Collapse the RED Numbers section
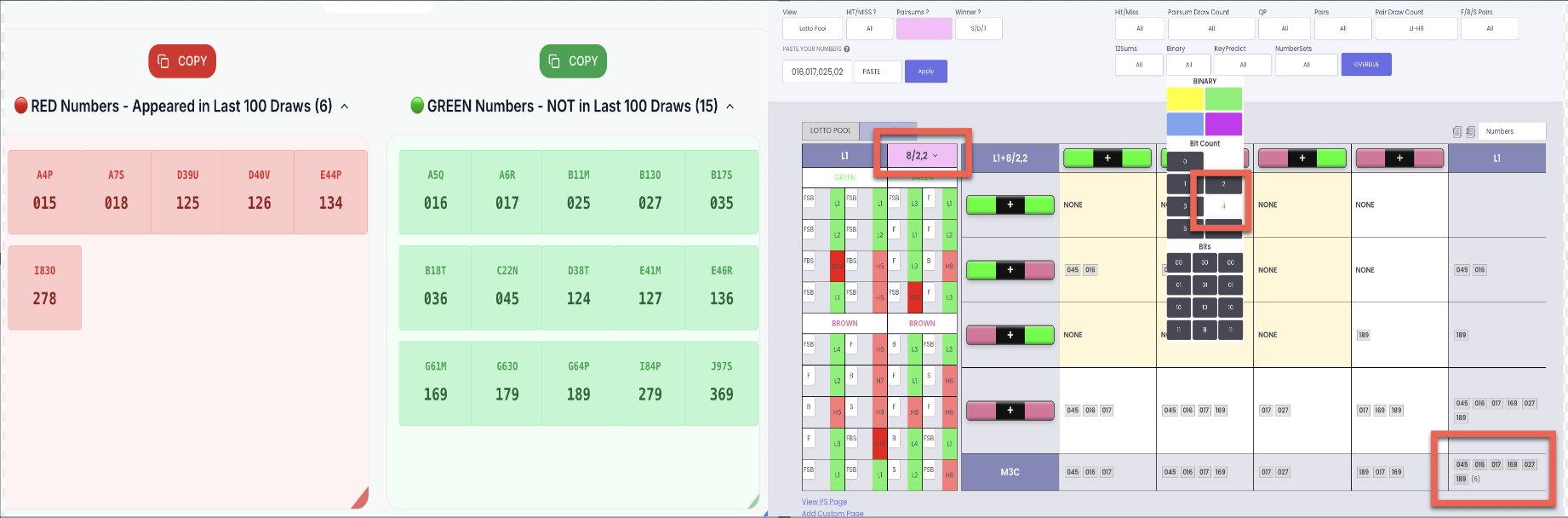This screenshot has width=1568, height=518. [345, 106]
